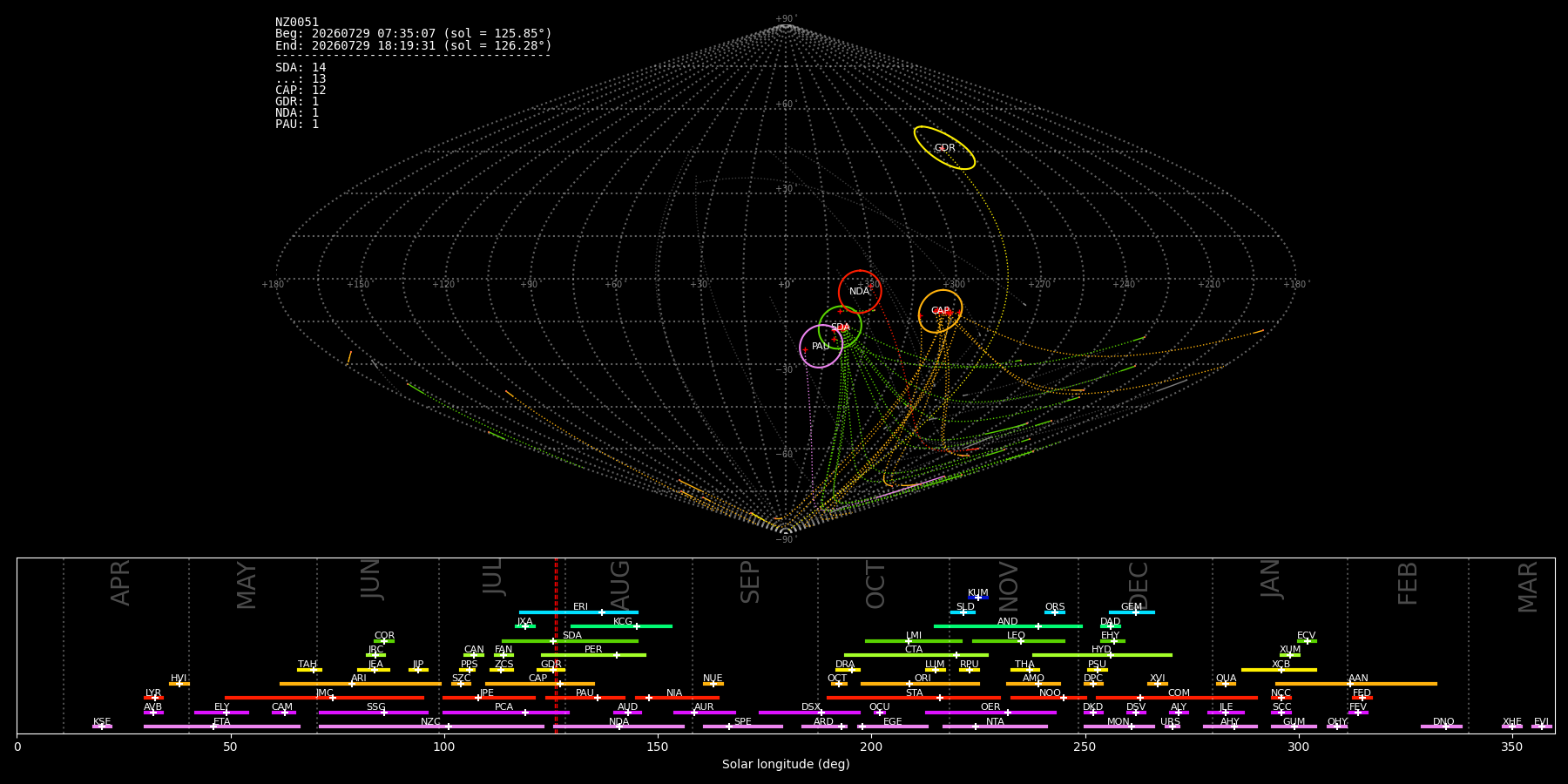Click the AUG month label

click(x=619, y=583)
